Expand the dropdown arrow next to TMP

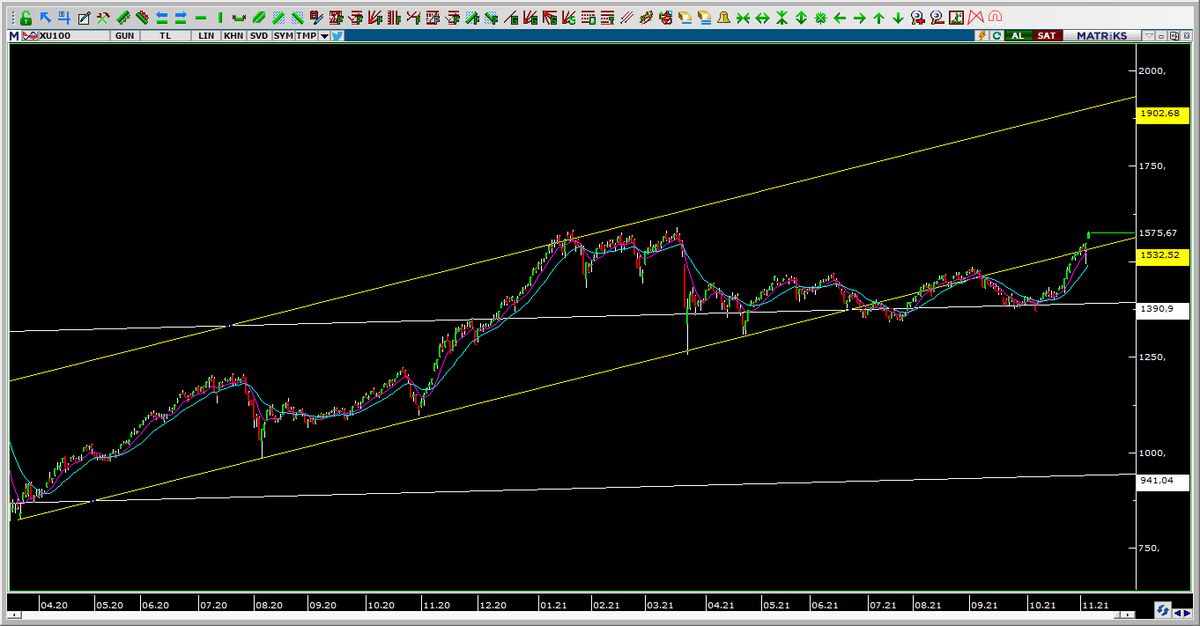click(324, 36)
